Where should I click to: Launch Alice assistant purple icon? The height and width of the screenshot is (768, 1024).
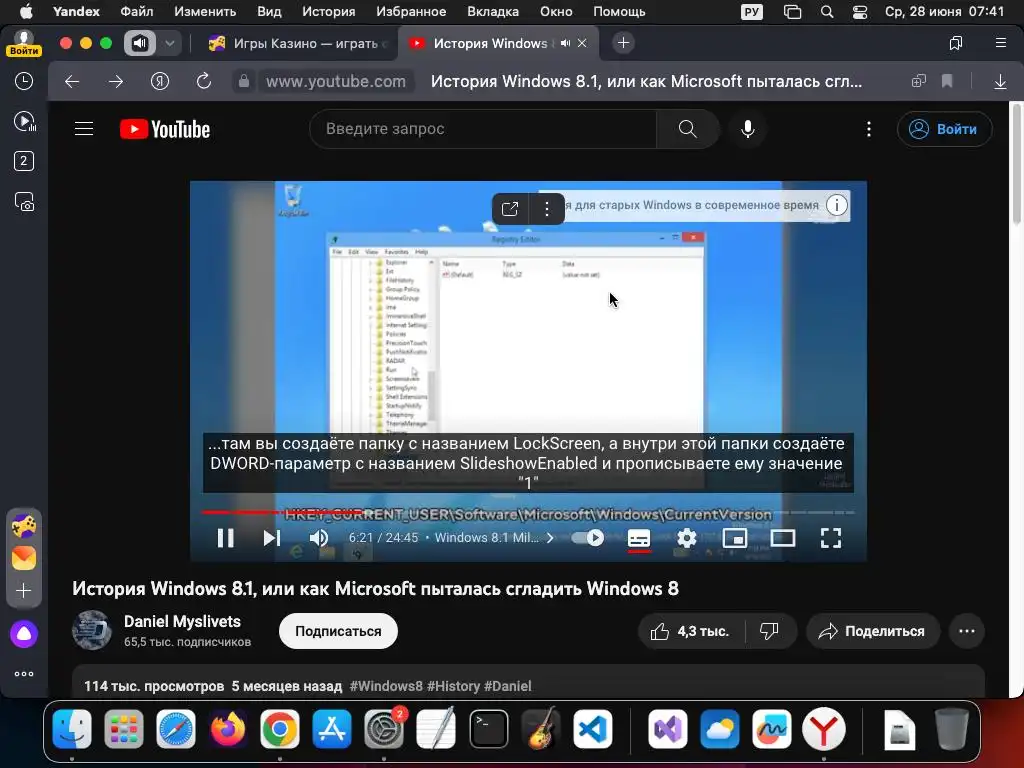coord(24,633)
